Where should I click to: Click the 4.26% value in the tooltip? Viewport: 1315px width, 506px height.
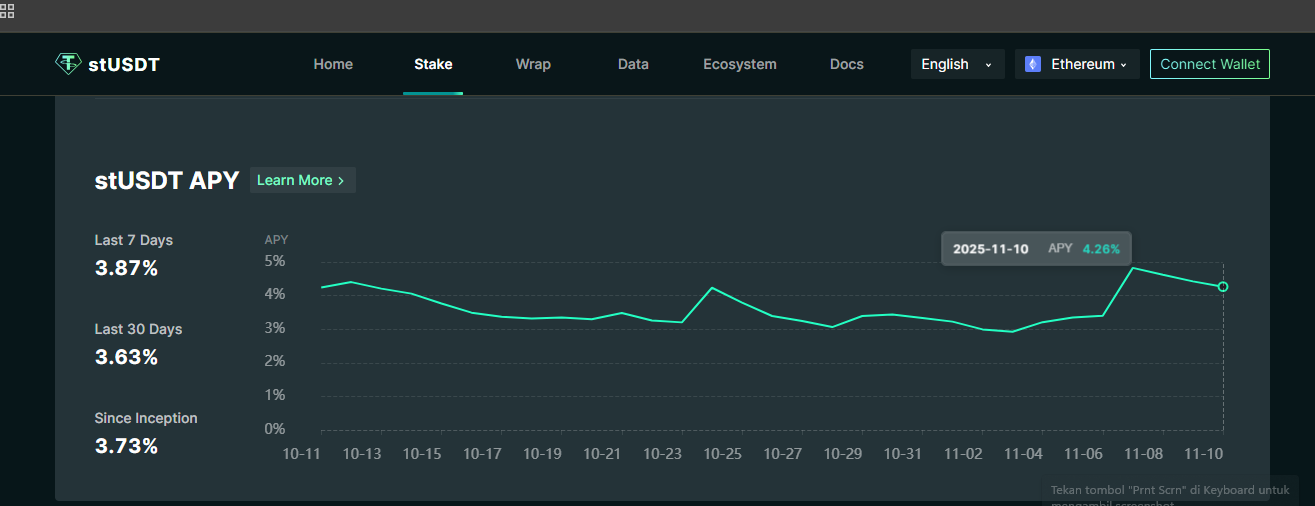pos(1101,249)
